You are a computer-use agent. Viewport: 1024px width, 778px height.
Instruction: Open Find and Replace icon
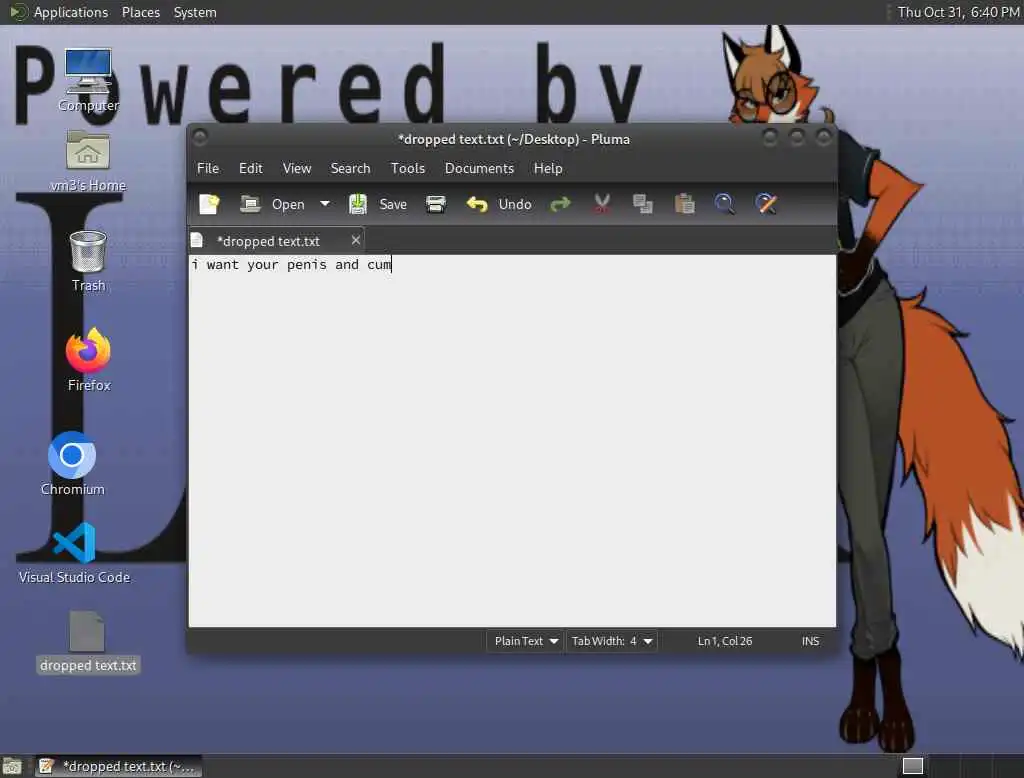point(766,204)
